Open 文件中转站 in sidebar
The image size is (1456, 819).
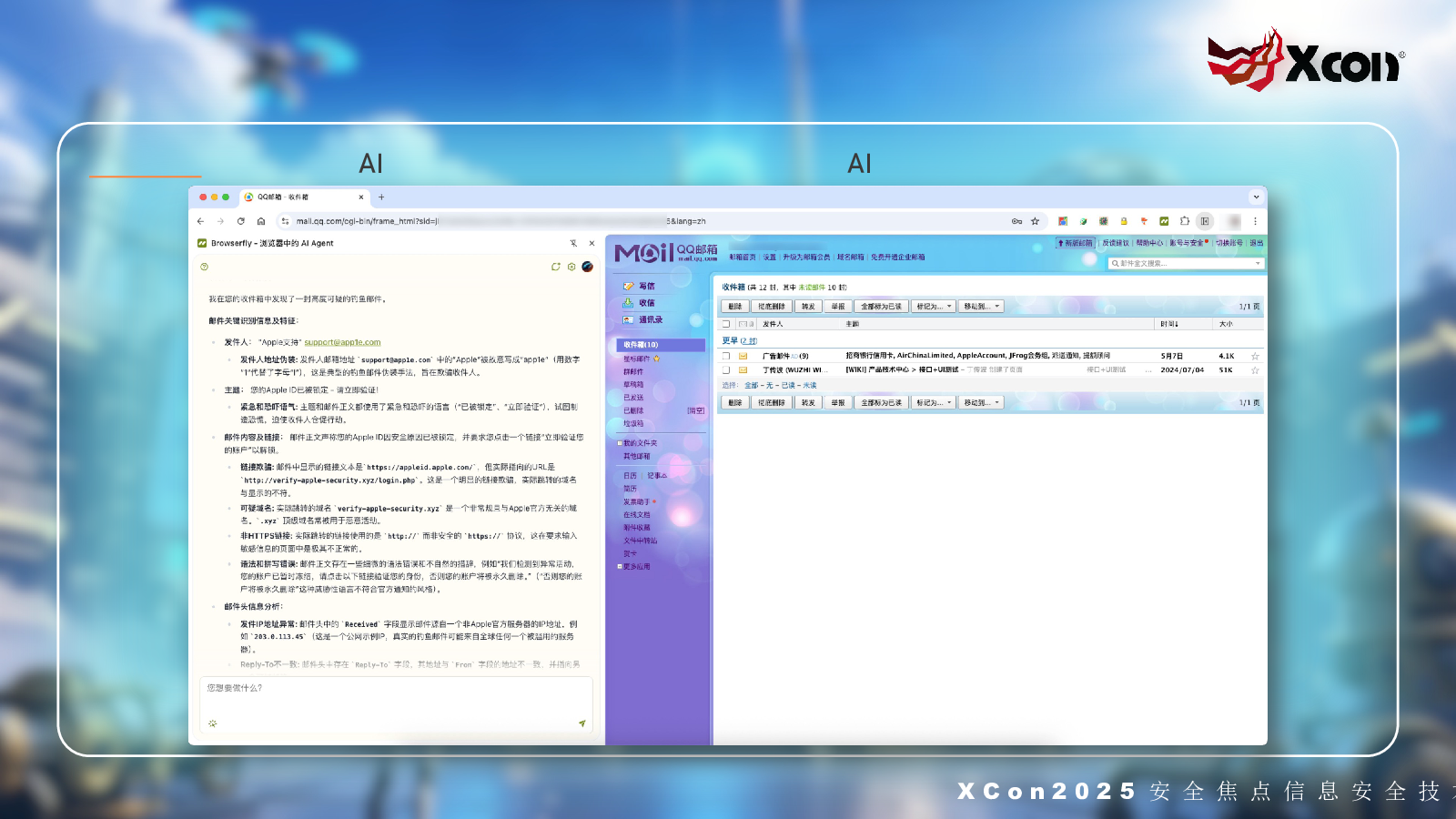640,541
